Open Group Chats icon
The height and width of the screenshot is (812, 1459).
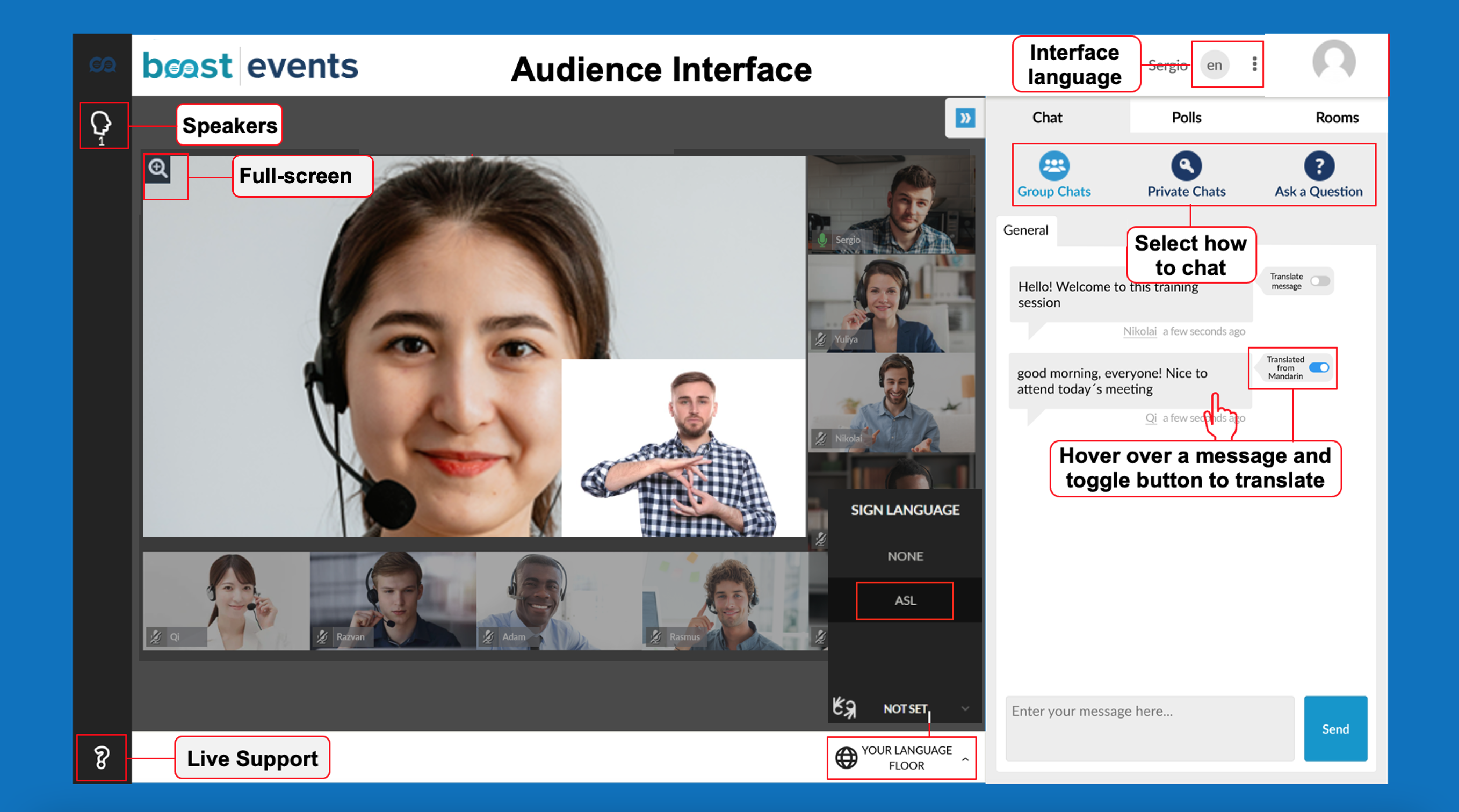[1053, 166]
